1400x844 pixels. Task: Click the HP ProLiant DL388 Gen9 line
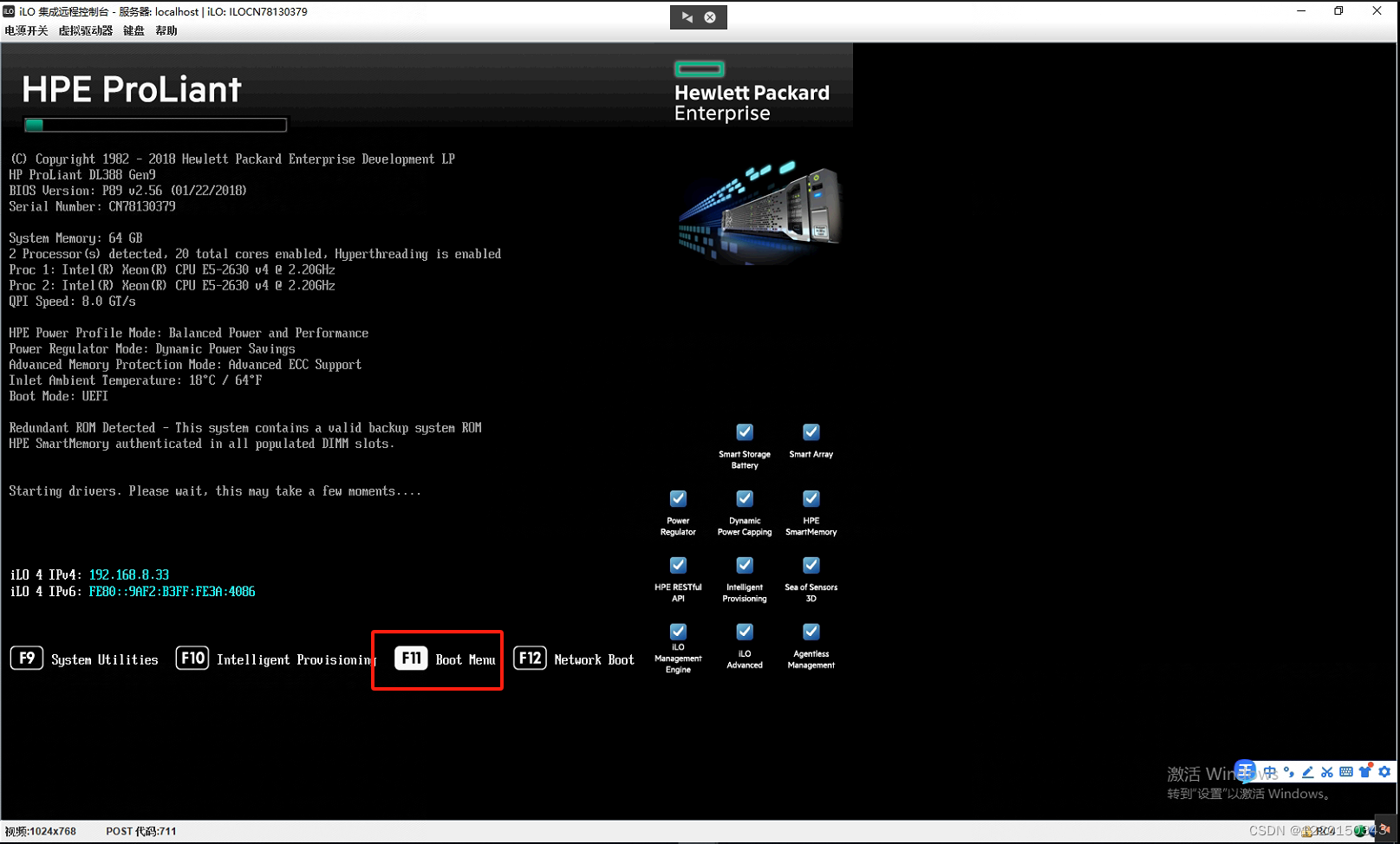pyautogui.click(x=82, y=175)
